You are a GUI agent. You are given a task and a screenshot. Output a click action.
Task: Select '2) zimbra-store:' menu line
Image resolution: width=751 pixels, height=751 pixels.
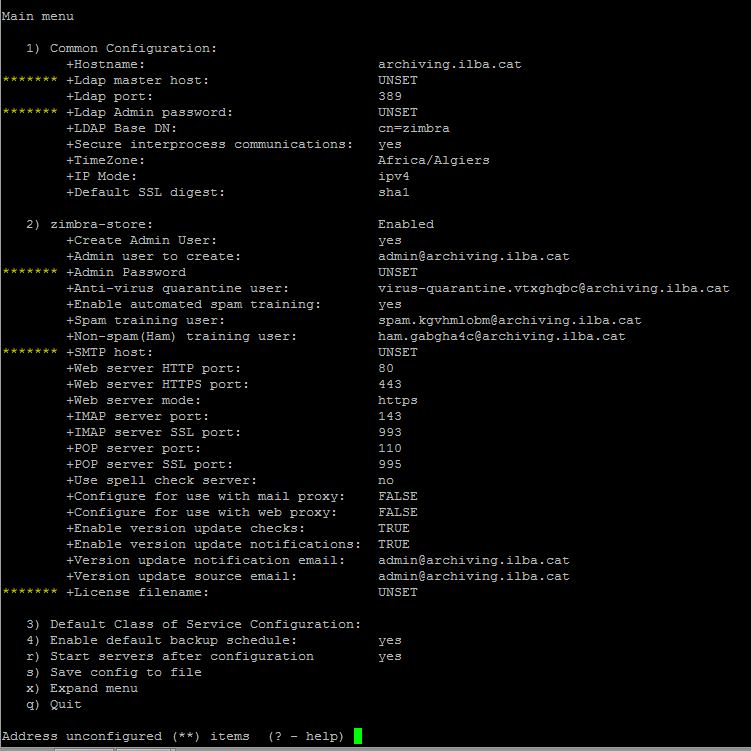[x=90, y=224]
